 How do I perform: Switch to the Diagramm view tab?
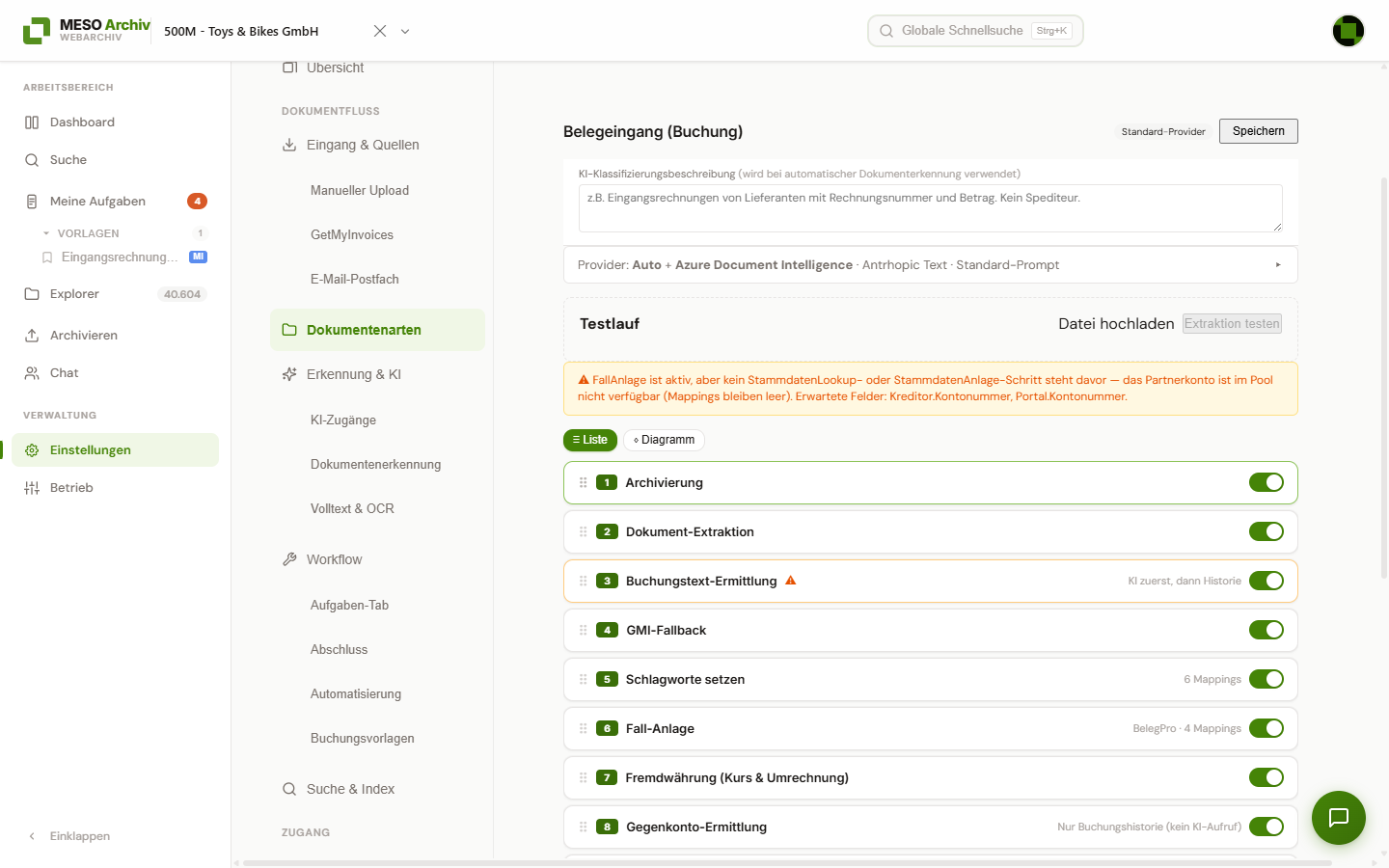pos(665,440)
